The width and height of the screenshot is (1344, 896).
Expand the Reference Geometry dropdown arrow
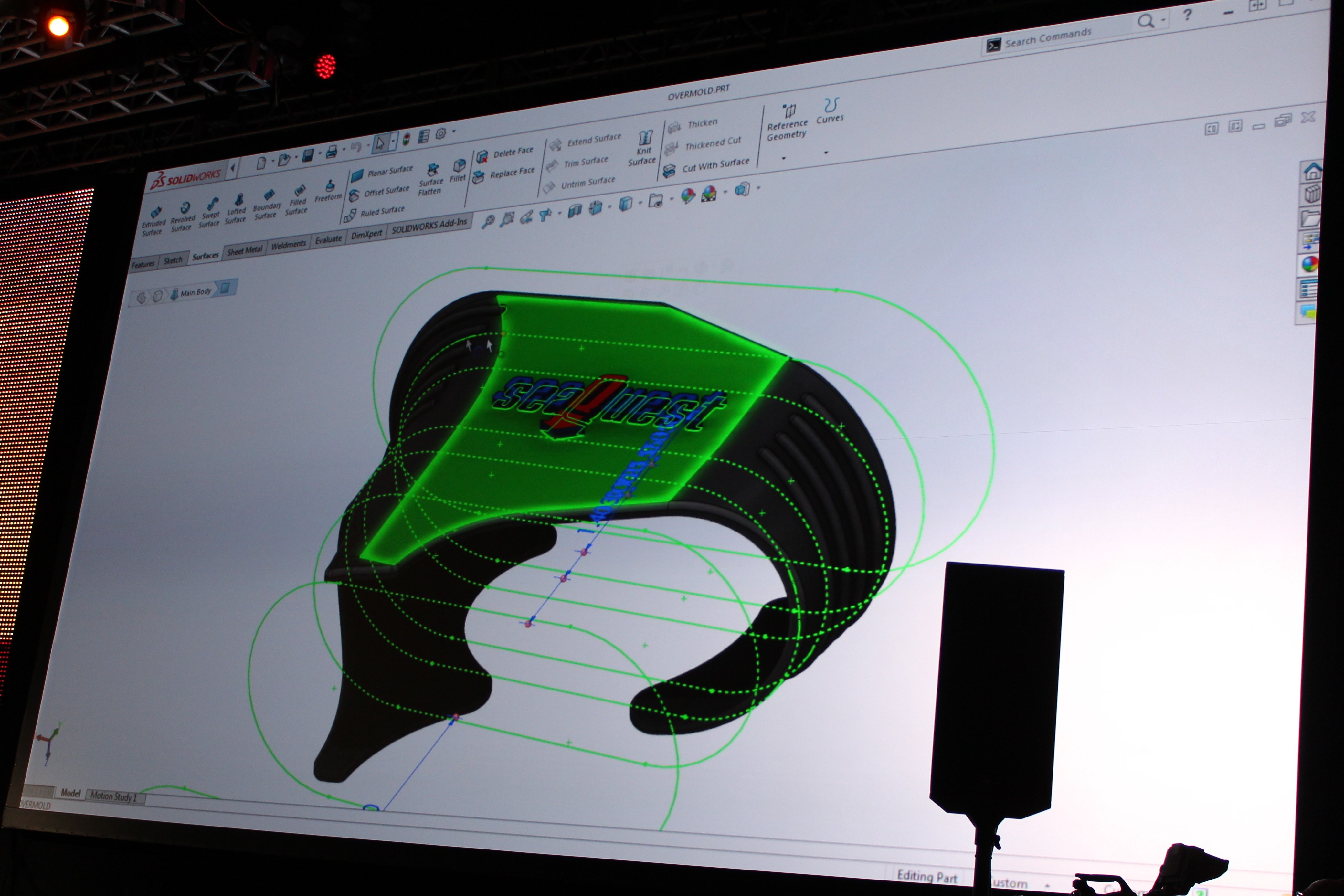click(783, 158)
